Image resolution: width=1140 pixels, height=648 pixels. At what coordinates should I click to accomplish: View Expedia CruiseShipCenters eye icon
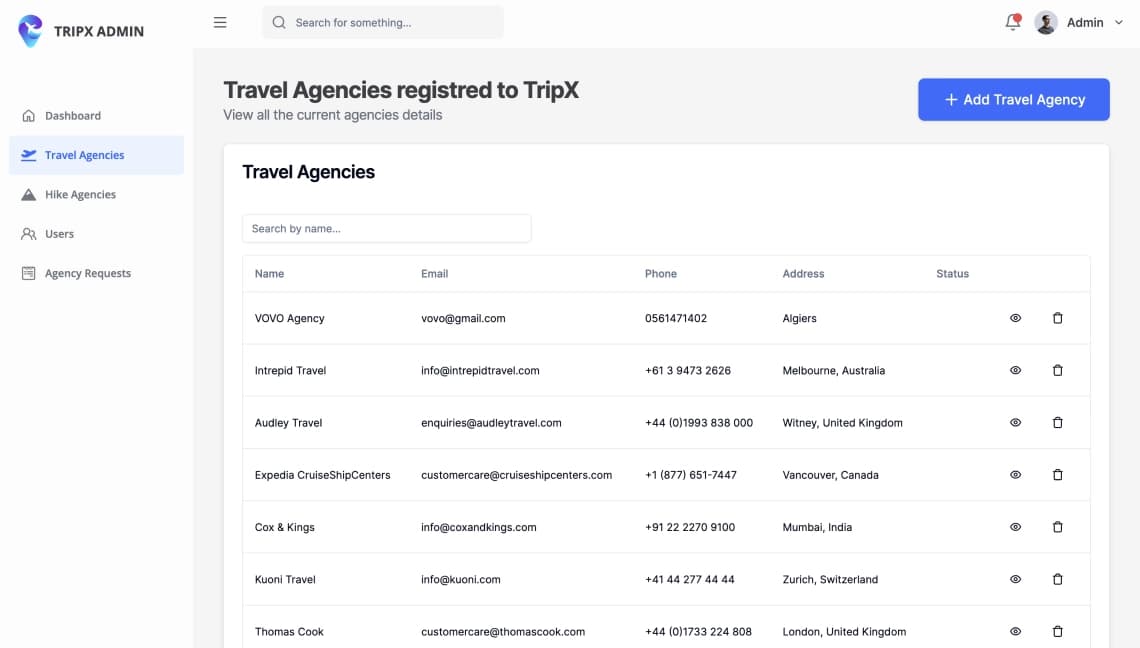point(1015,475)
